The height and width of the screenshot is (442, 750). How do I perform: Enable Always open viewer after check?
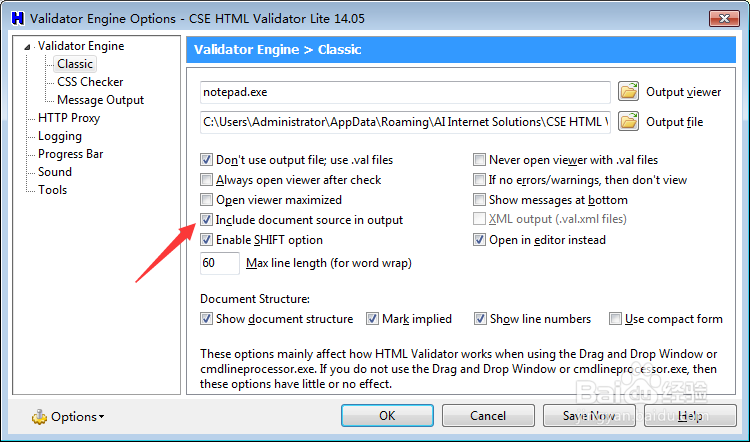tap(207, 180)
